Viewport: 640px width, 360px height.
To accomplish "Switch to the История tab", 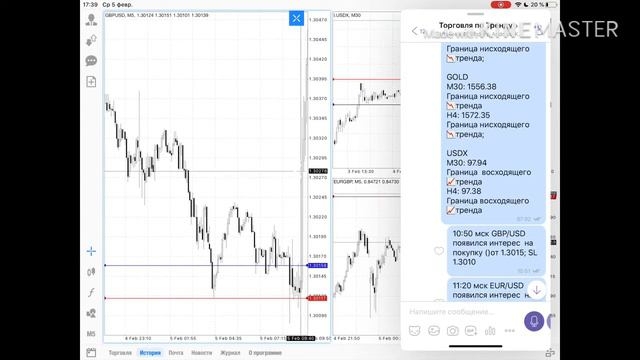I will (x=150, y=353).
